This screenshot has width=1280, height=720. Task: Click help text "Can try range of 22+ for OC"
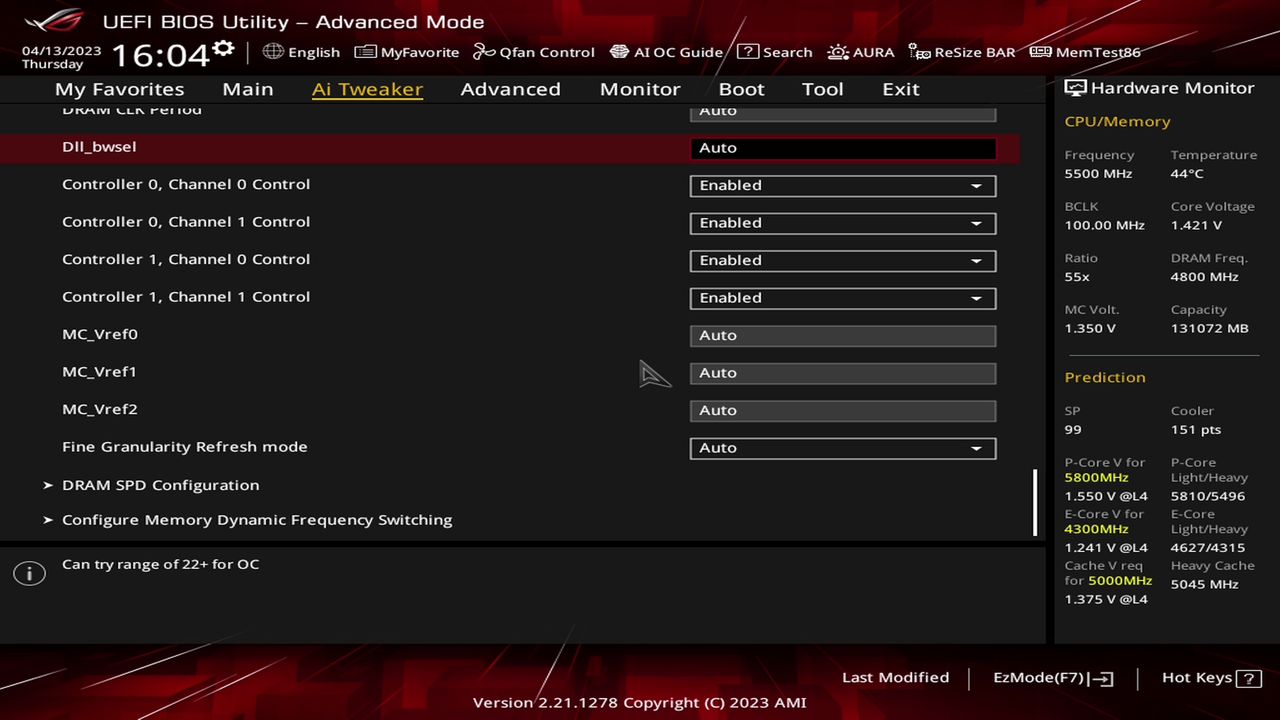160,565
